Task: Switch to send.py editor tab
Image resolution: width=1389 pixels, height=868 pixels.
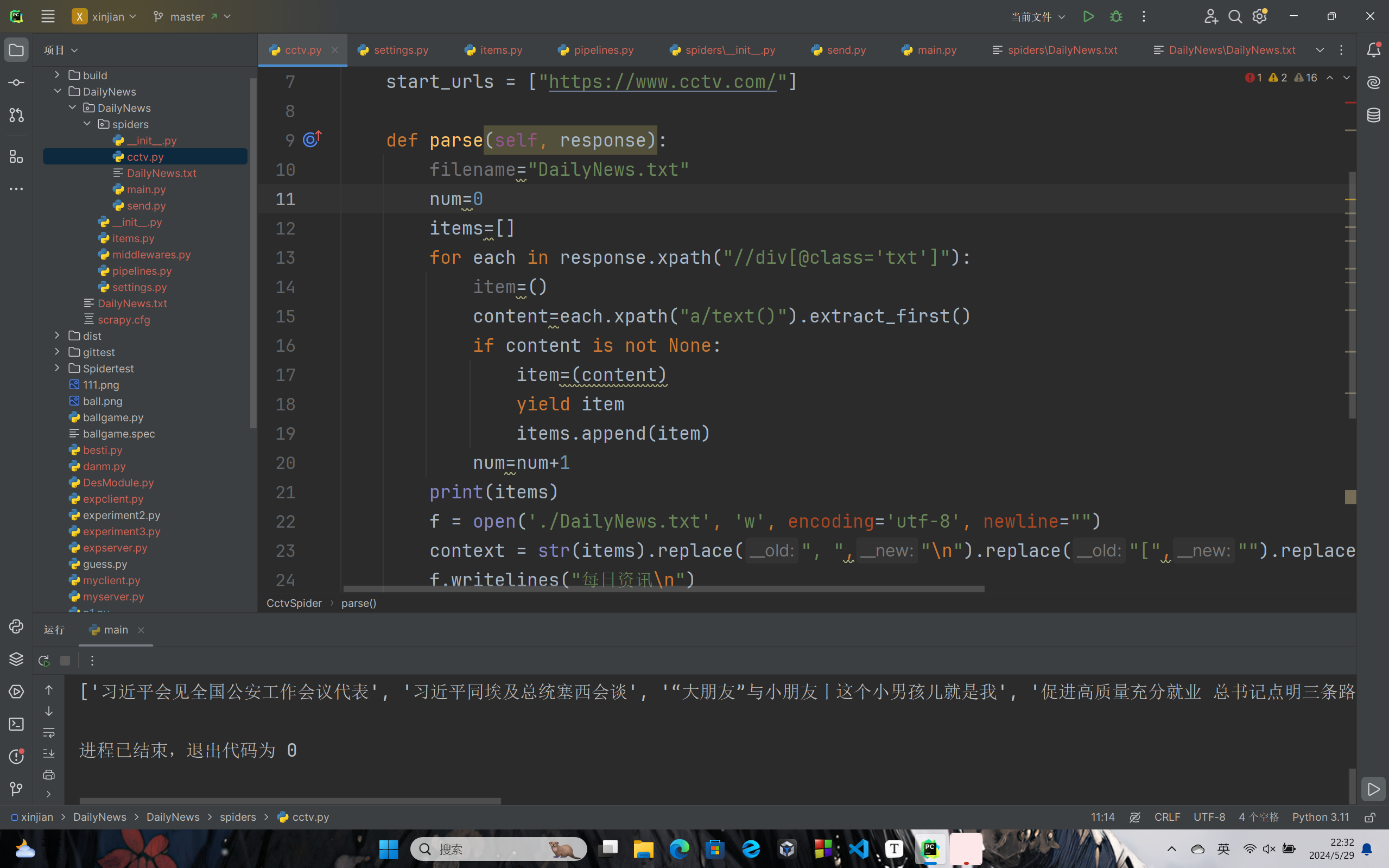Action: click(839, 50)
